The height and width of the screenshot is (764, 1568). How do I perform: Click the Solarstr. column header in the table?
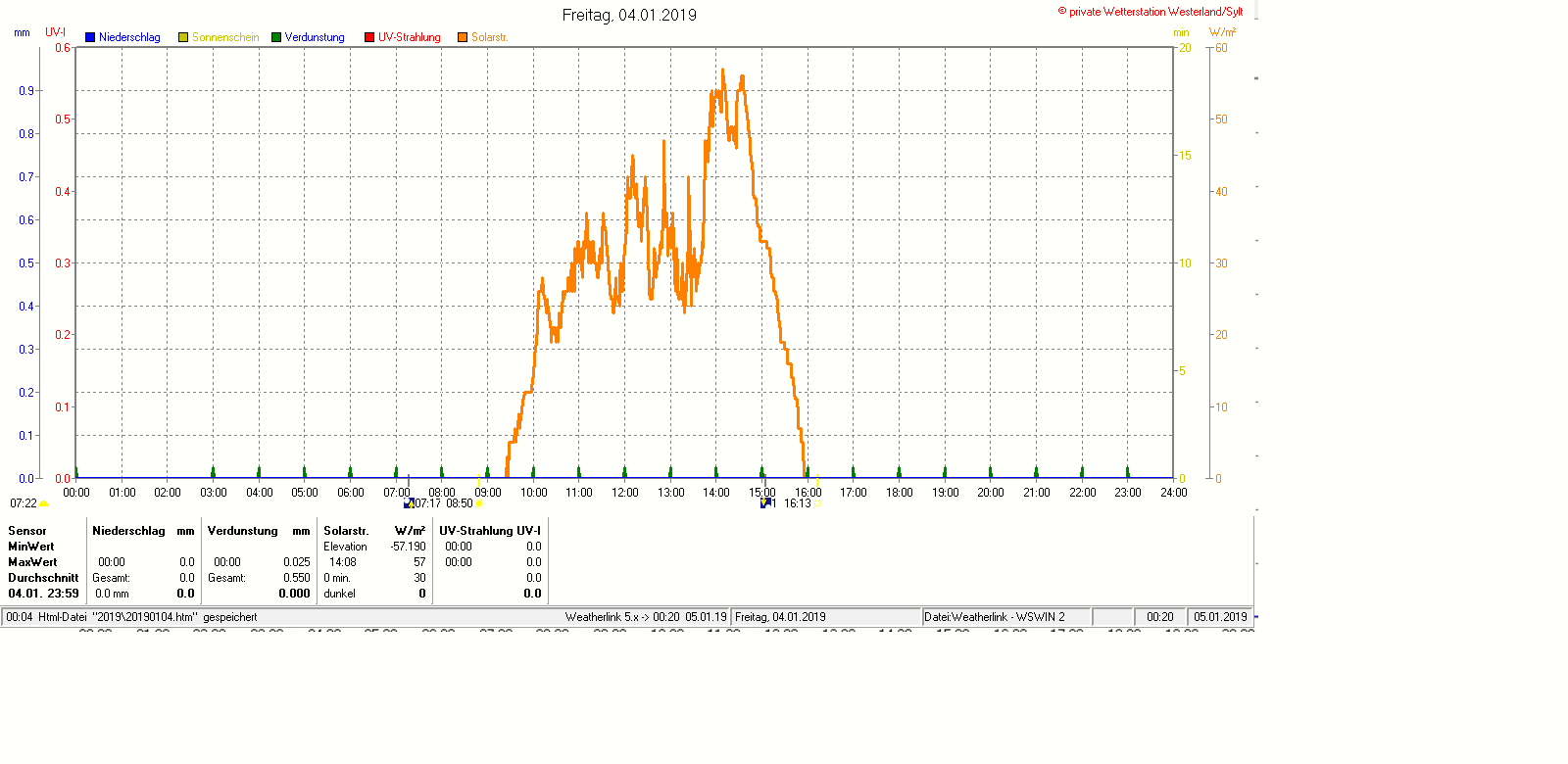click(346, 531)
